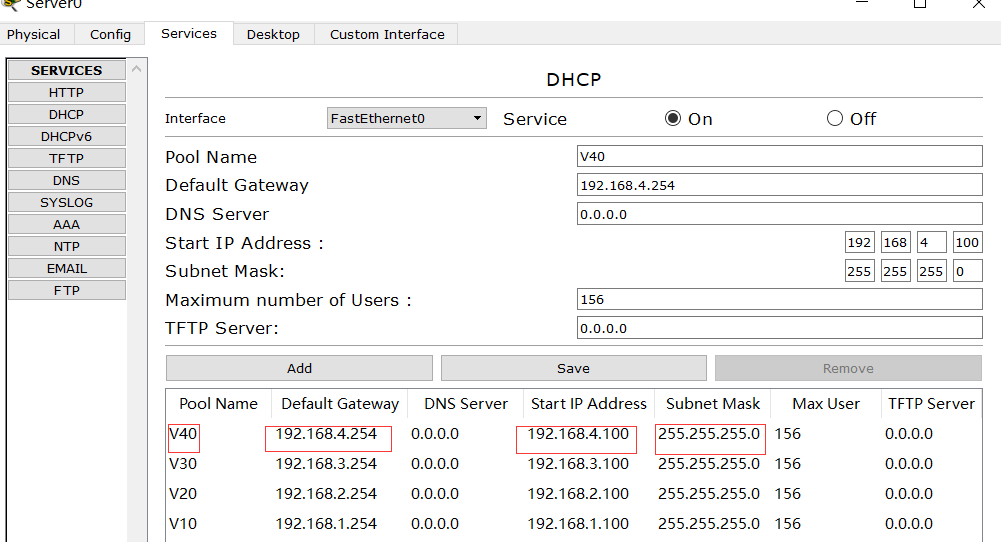Click TFTP Server column header

(x=931, y=404)
